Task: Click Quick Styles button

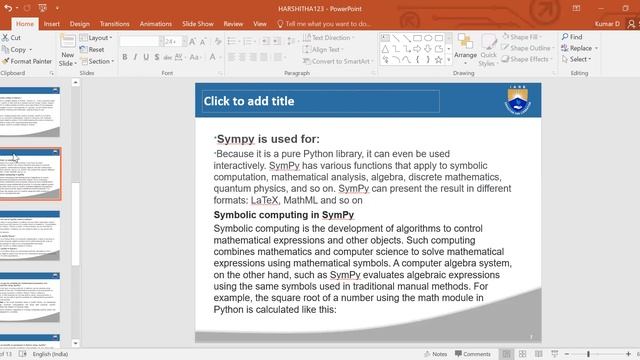Action: pos(488,51)
